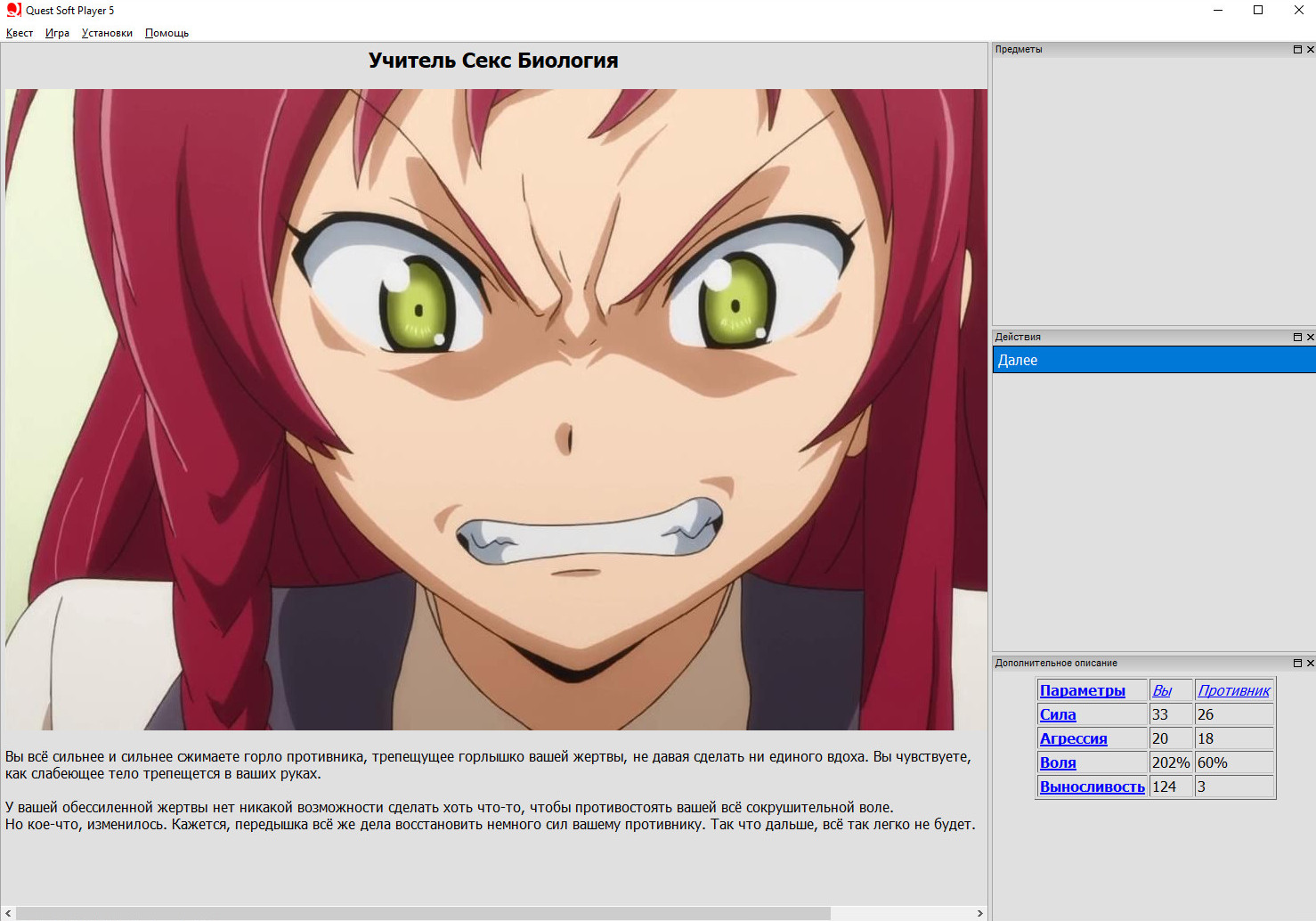
Task: Minimize the Quest Soft Player window
Action: point(1217,10)
